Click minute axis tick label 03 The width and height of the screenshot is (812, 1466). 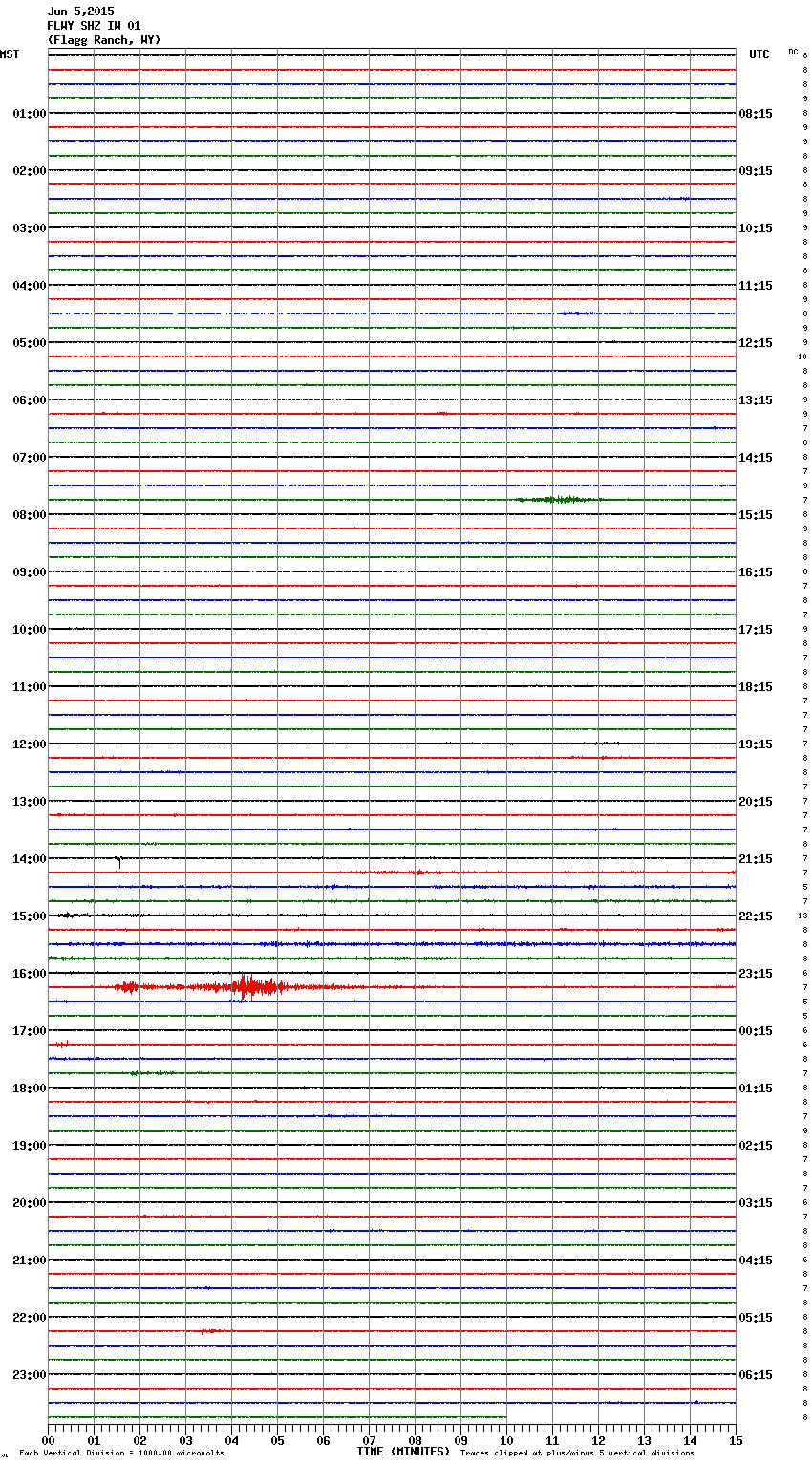click(185, 1440)
